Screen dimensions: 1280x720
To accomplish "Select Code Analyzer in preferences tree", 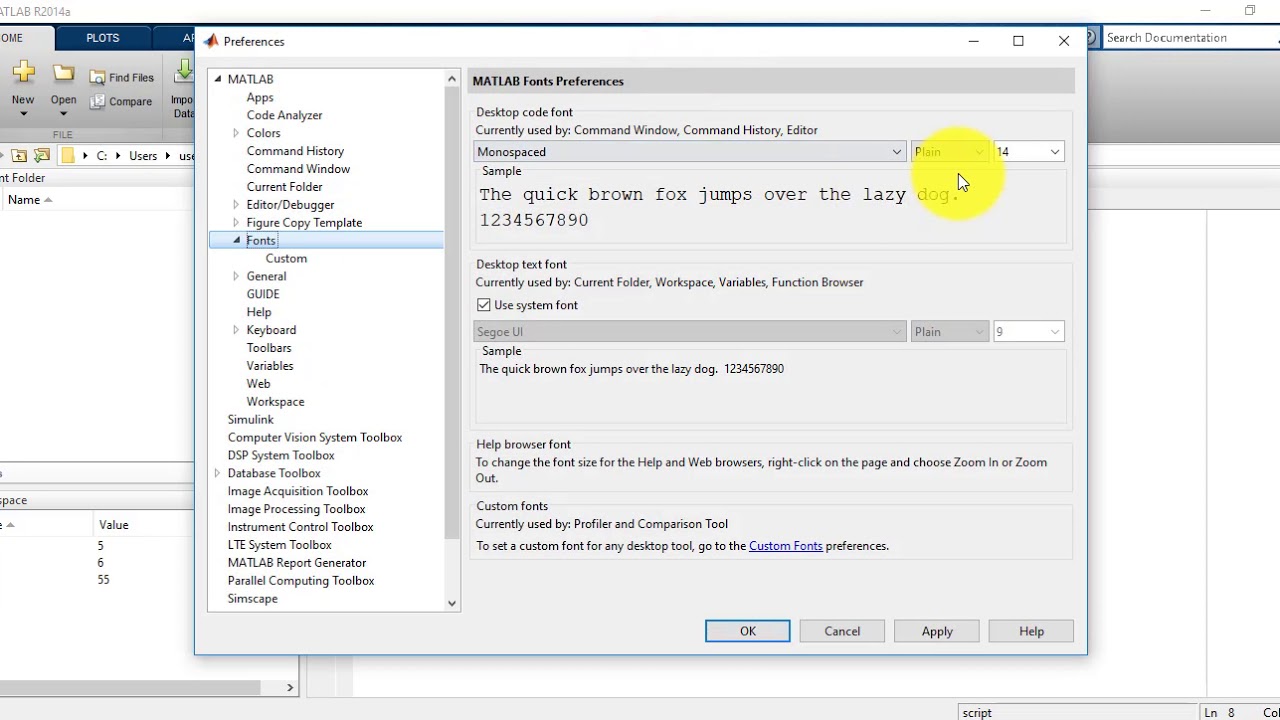I will [285, 115].
